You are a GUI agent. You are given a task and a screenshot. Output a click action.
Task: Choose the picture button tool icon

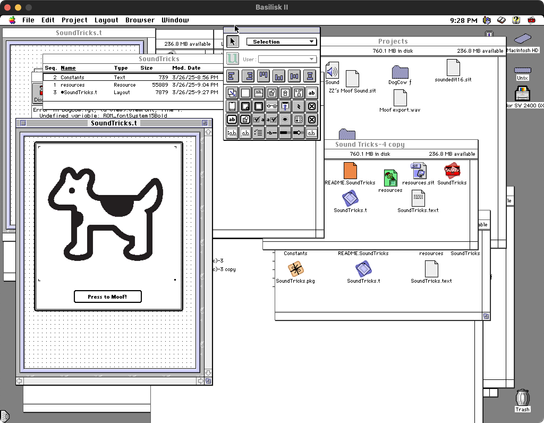coord(245,120)
